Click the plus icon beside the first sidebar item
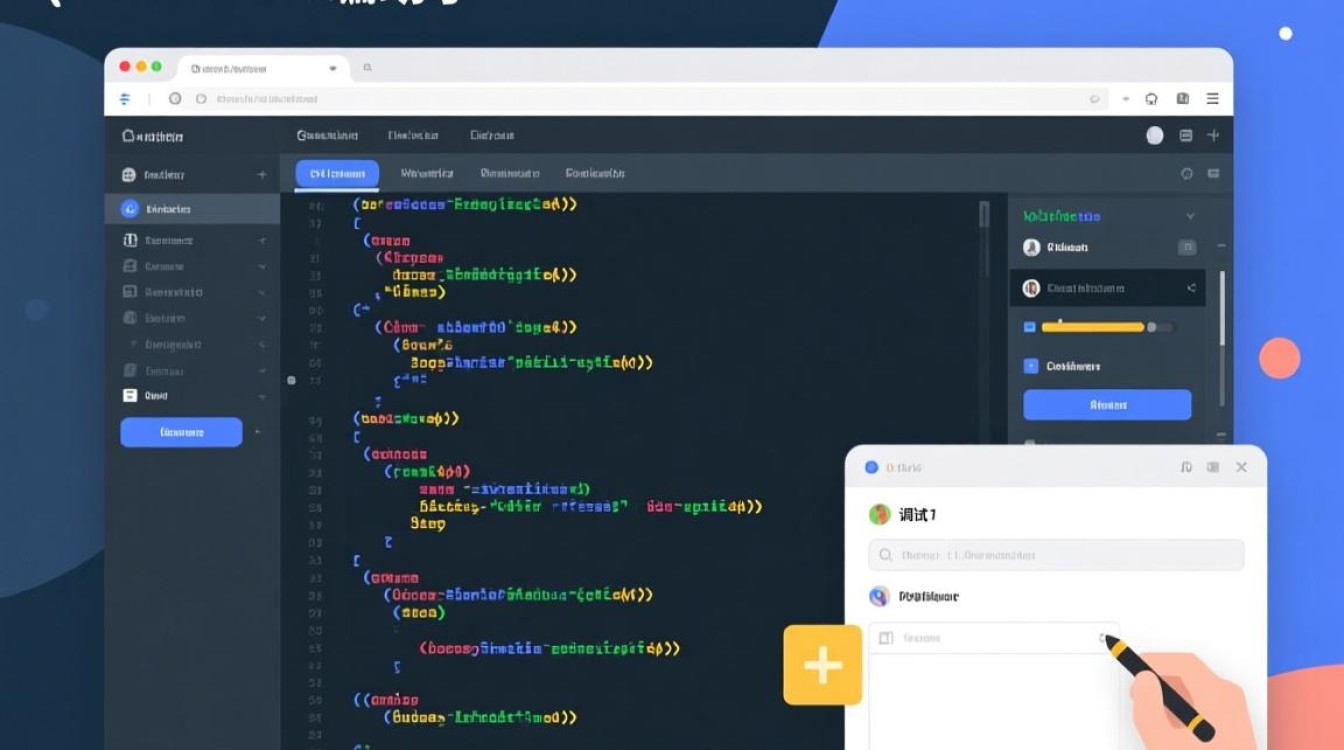Viewport: 1344px width, 750px height. [x=262, y=175]
